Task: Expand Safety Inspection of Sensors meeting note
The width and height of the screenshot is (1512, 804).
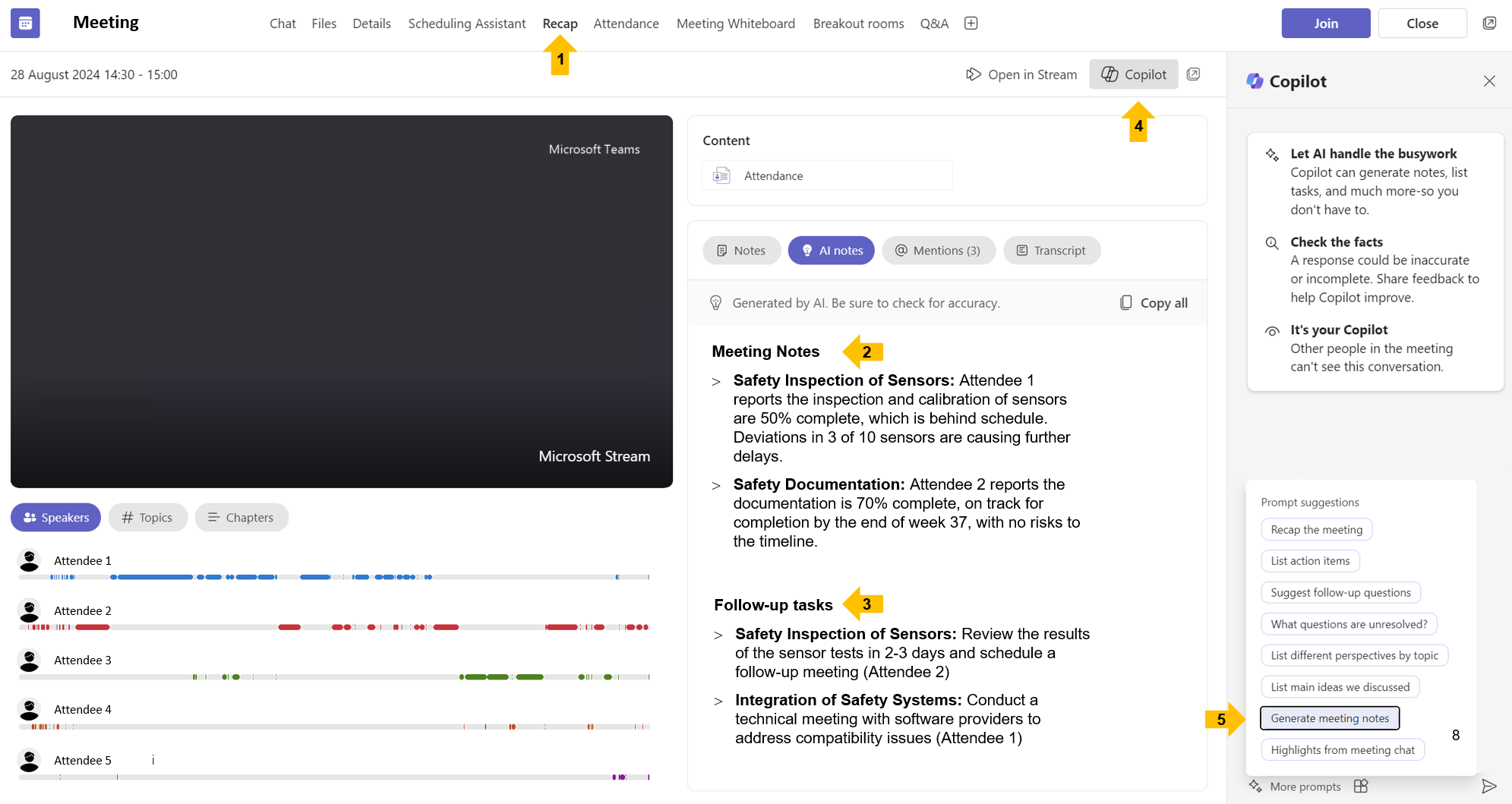Action: coord(716,382)
